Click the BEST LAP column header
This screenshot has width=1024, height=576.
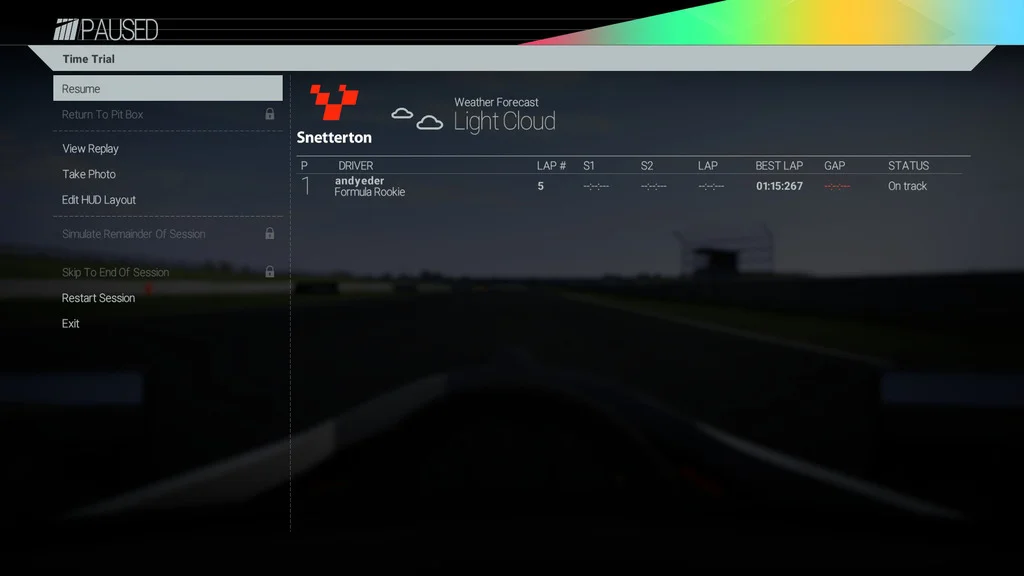coord(779,166)
